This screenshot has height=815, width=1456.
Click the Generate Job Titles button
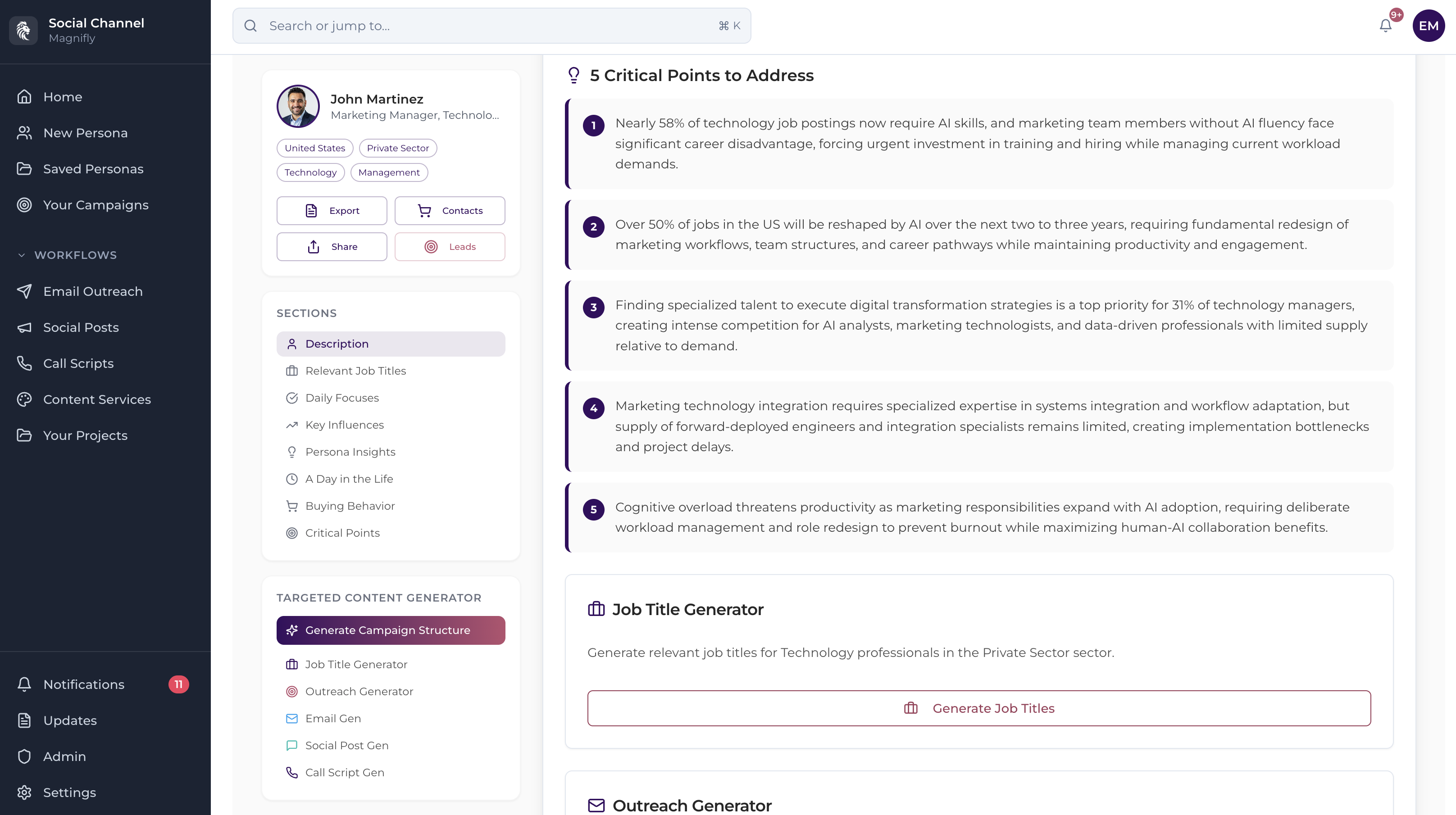pos(978,708)
